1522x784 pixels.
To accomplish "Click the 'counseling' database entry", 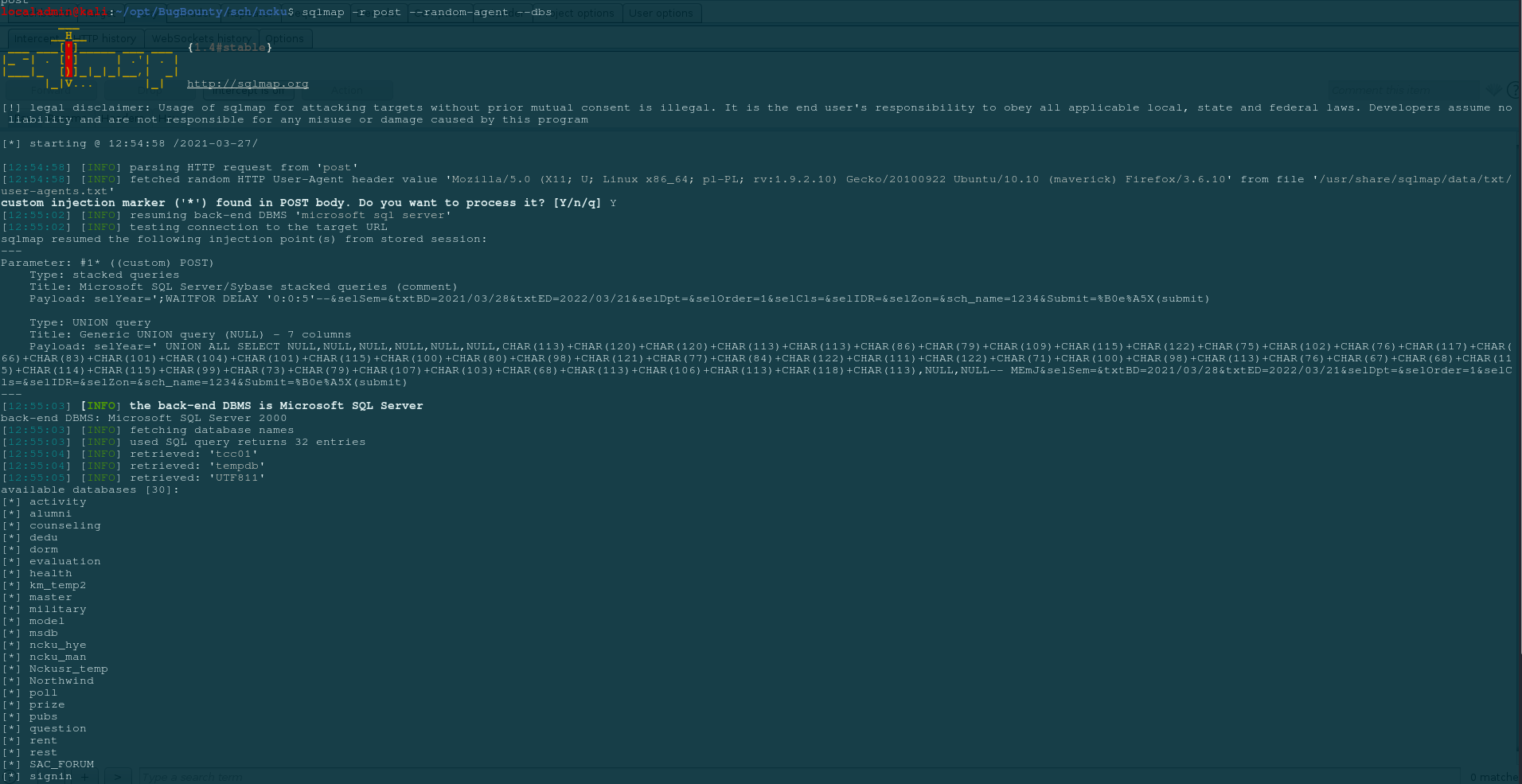I will tap(65, 525).
